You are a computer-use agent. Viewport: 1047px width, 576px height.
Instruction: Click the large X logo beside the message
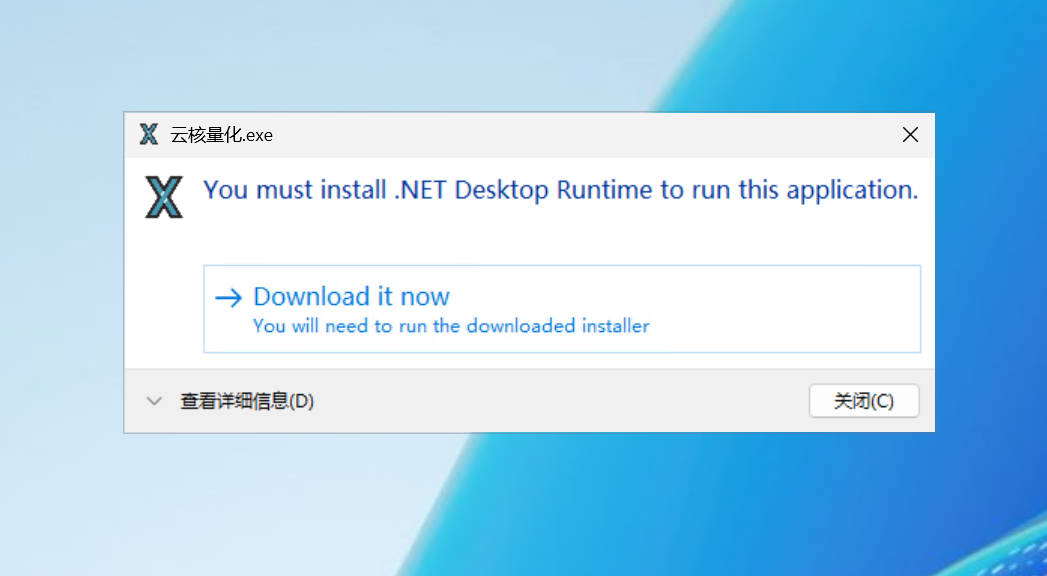[x=164, y=197]
